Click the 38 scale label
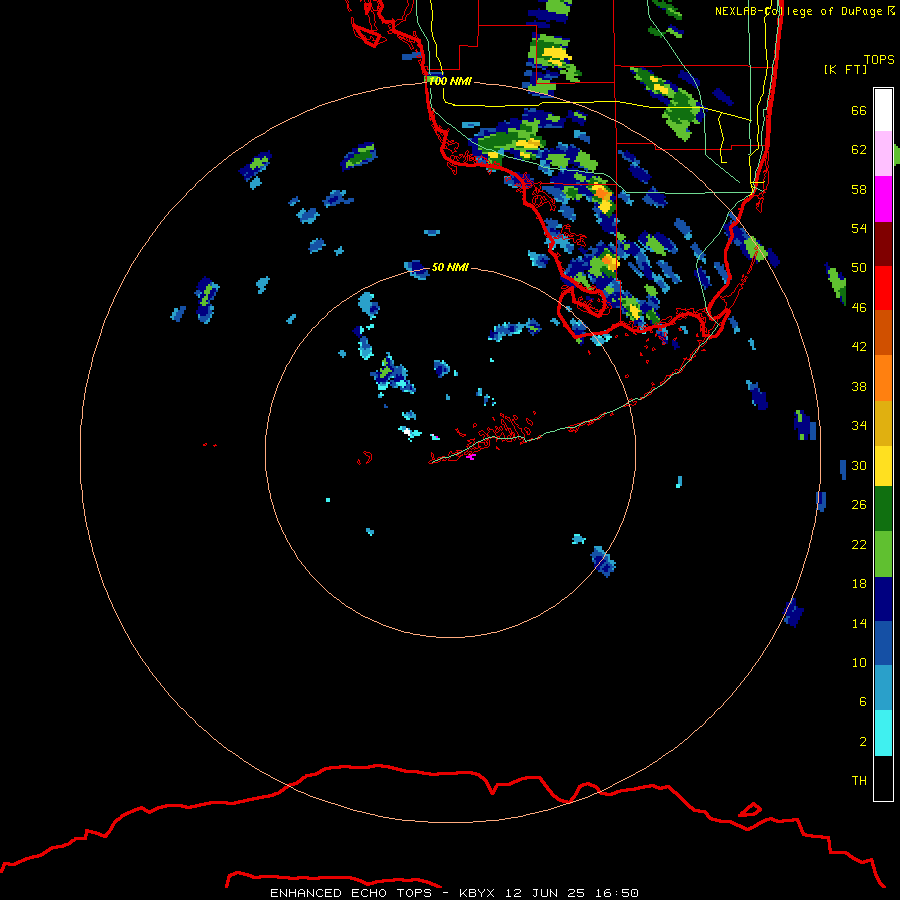 859,386
